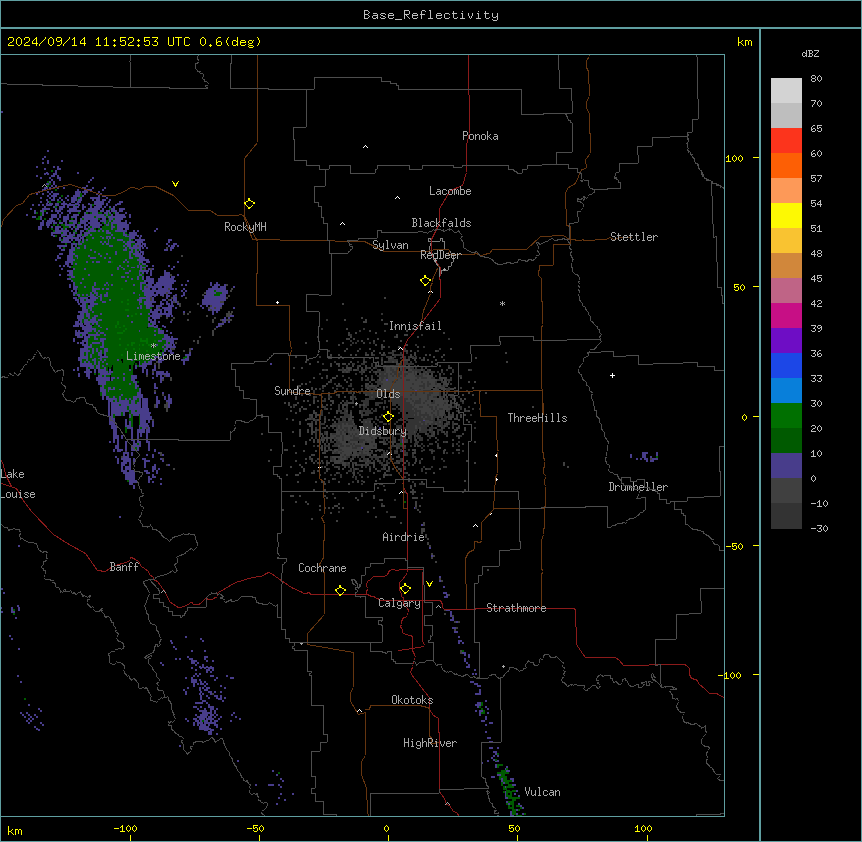Click the magenta 39-42 dBZ legend swatch
Image resolution: width=862 pixels, height=842 pixels.
click(x=786, y=315)
